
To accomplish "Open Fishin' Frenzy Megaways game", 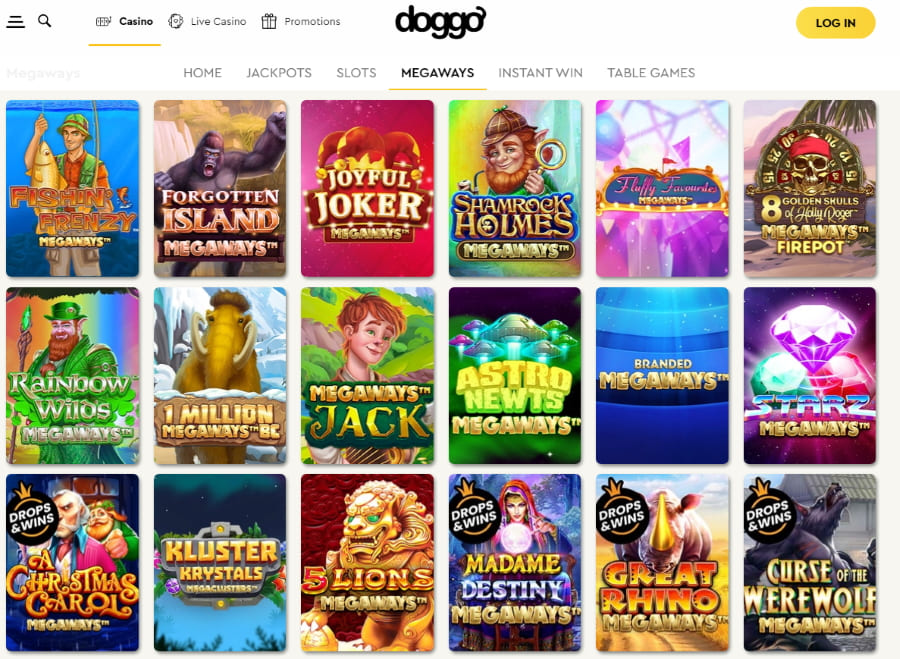I will tap(72, 188).
